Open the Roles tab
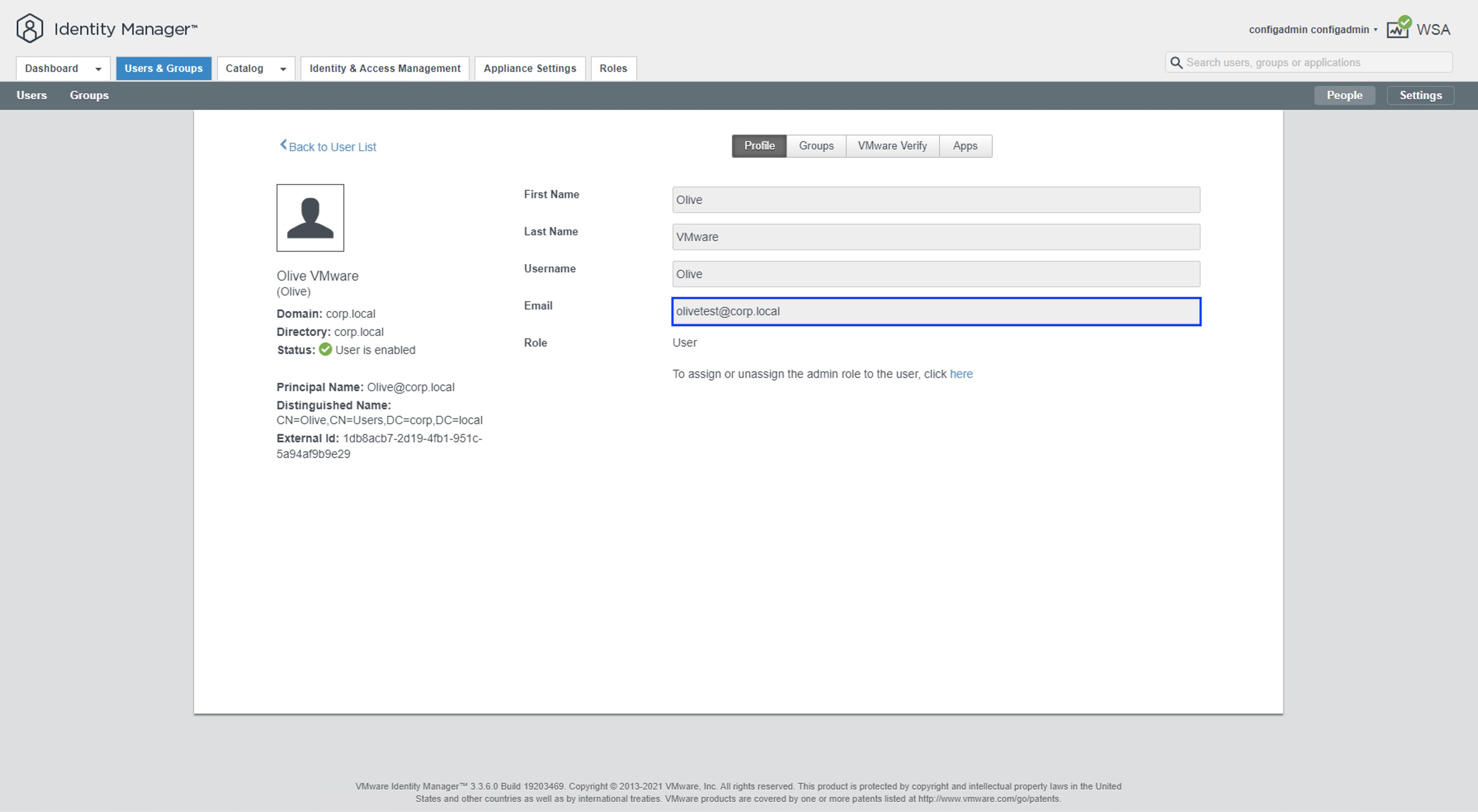 pos(613,68)
